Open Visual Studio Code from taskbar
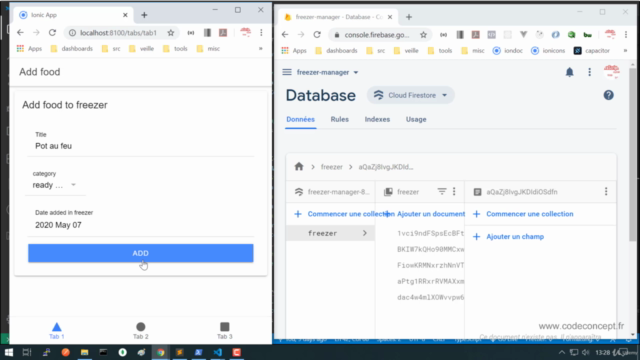Screen dimensions: 640x360 pyautogui.click(x=218, y=352)
